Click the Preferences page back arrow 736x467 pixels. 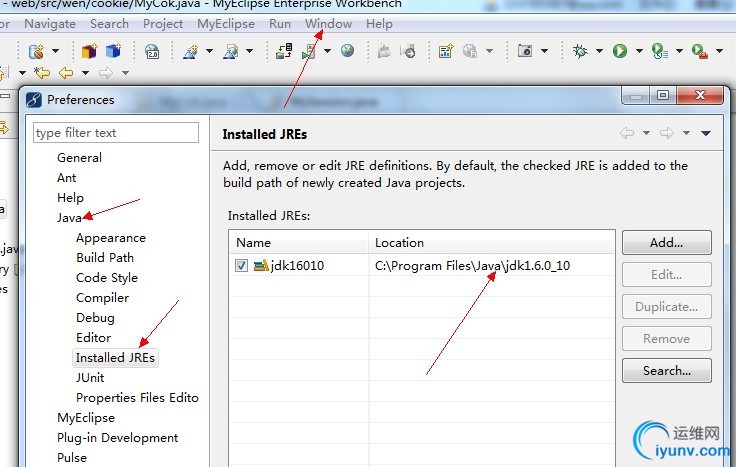point(627,133)
